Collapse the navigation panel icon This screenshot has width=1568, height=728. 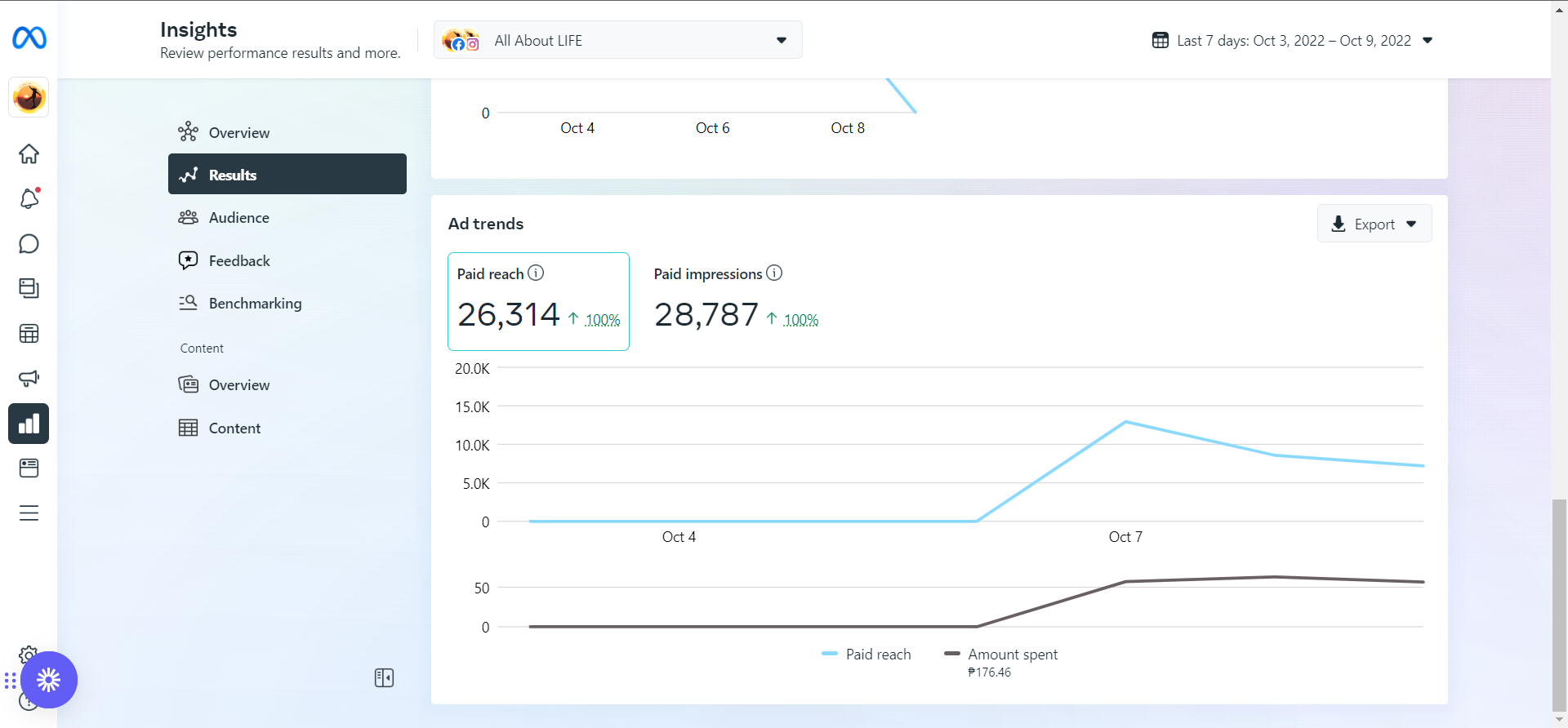tap(384, 678)
